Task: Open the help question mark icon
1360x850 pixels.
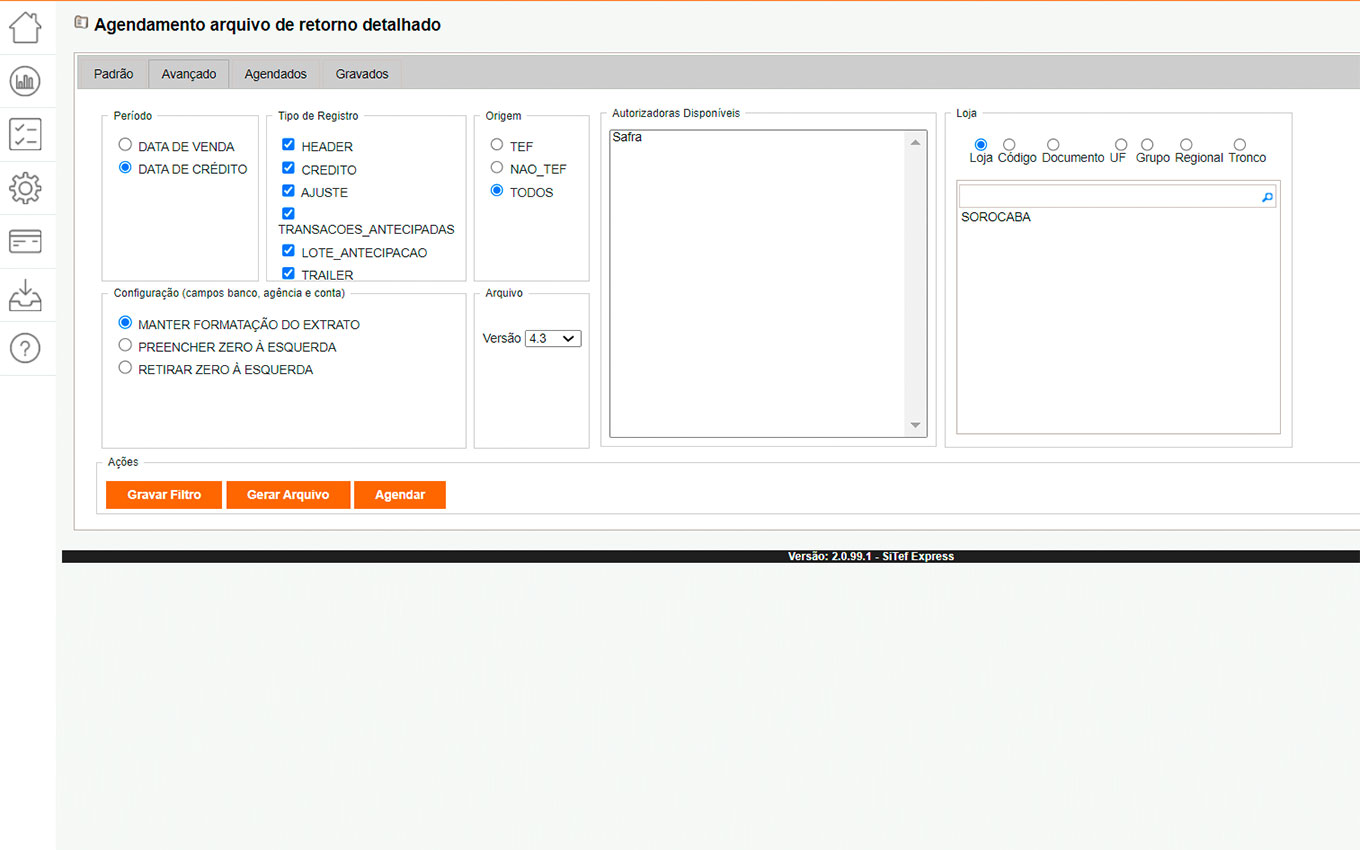Action: click(x=25, y=348)
